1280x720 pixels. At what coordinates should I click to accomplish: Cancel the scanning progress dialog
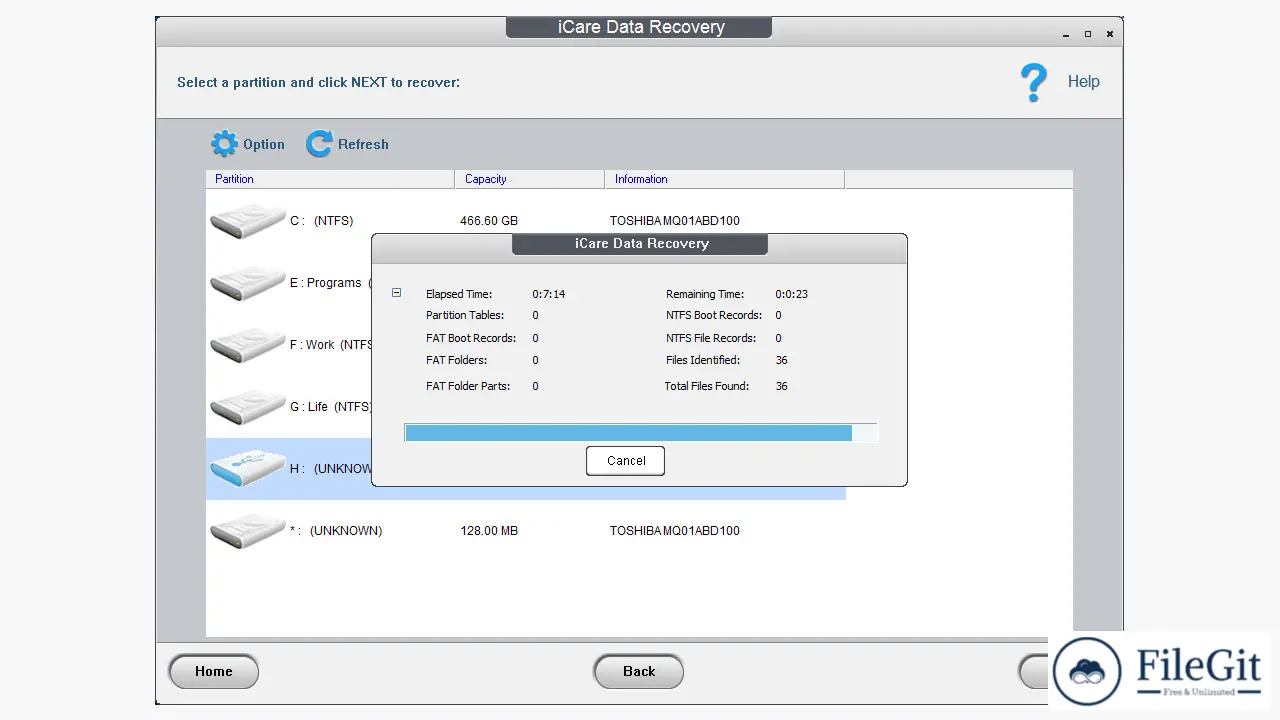pyautogui.click(x=626, y=461)
